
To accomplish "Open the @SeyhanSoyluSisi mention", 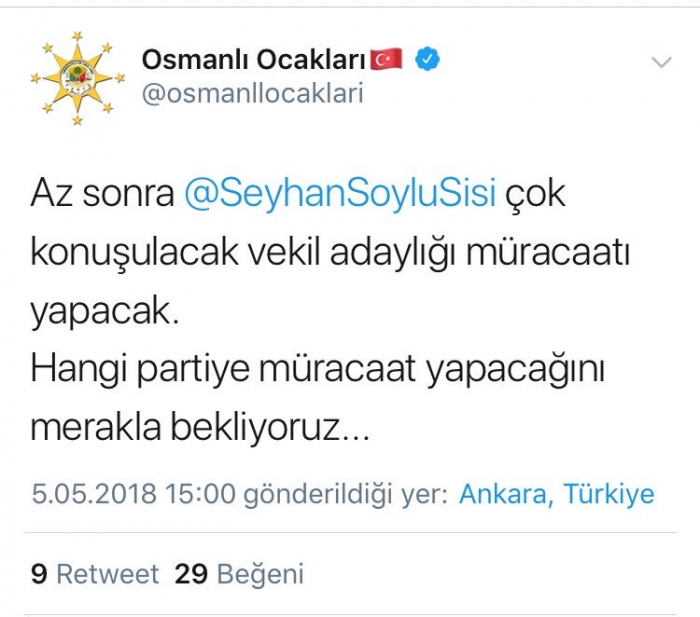I will click(x=341, y=193).
